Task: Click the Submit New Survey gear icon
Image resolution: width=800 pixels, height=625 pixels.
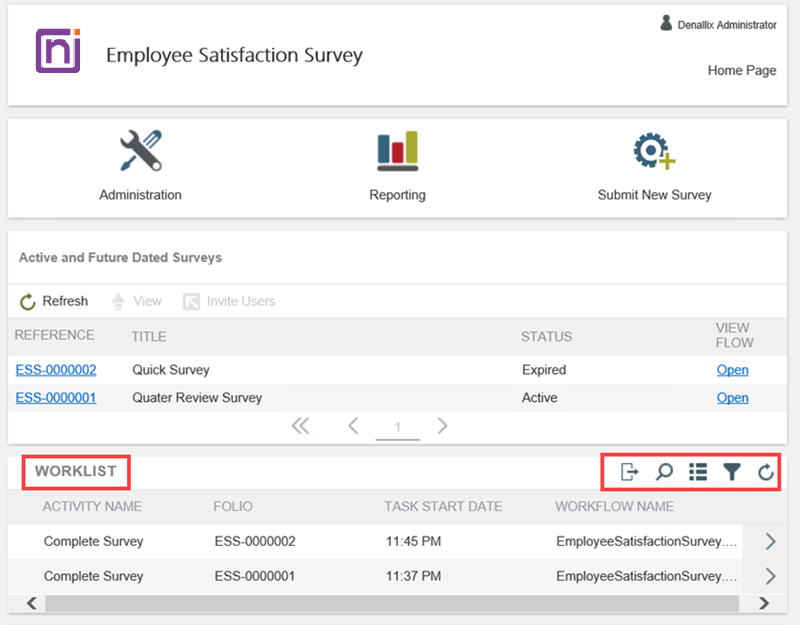Action: pyautogui.click(x=654, y=152)
